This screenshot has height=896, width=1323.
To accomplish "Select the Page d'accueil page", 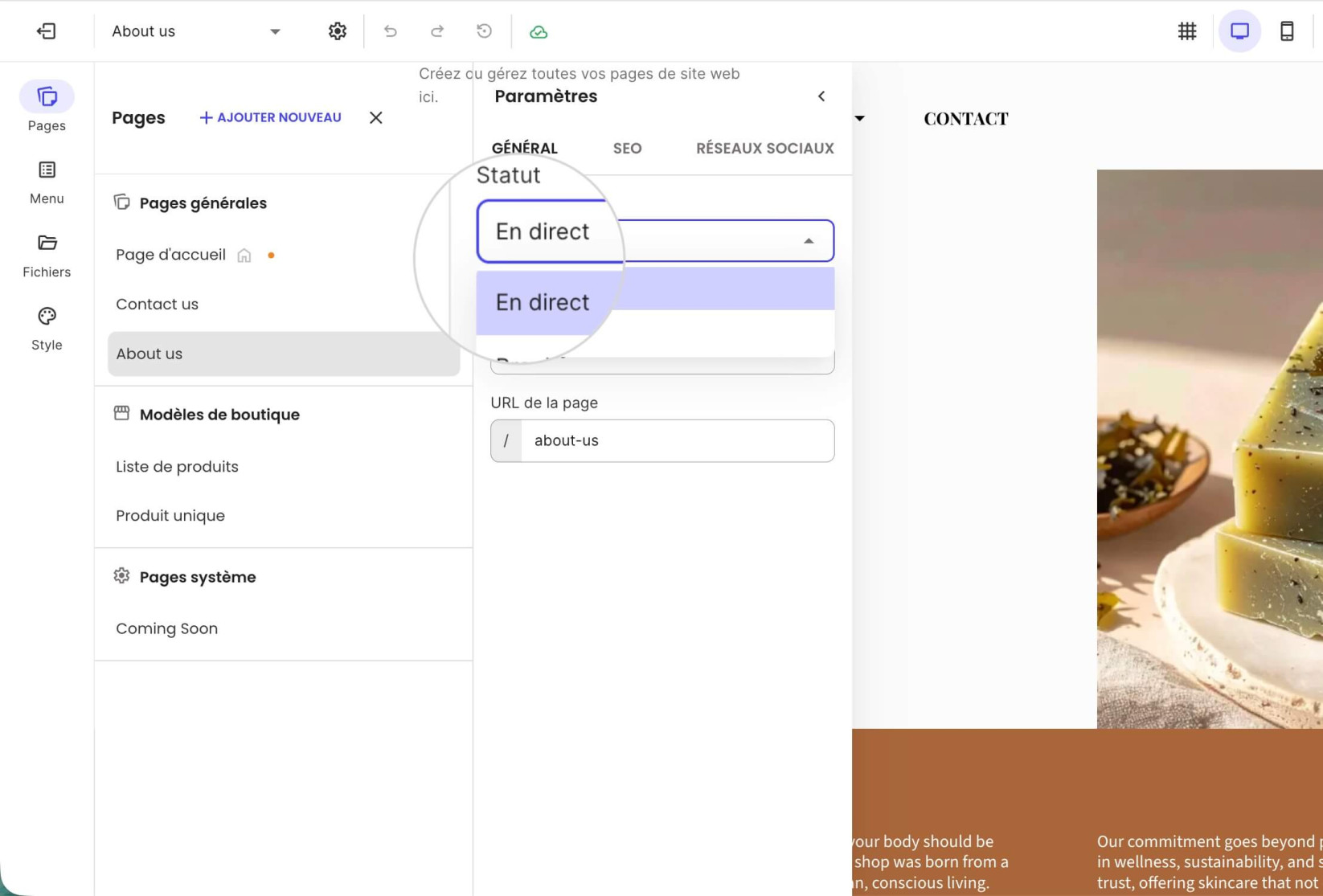I will tap(170, 255).
